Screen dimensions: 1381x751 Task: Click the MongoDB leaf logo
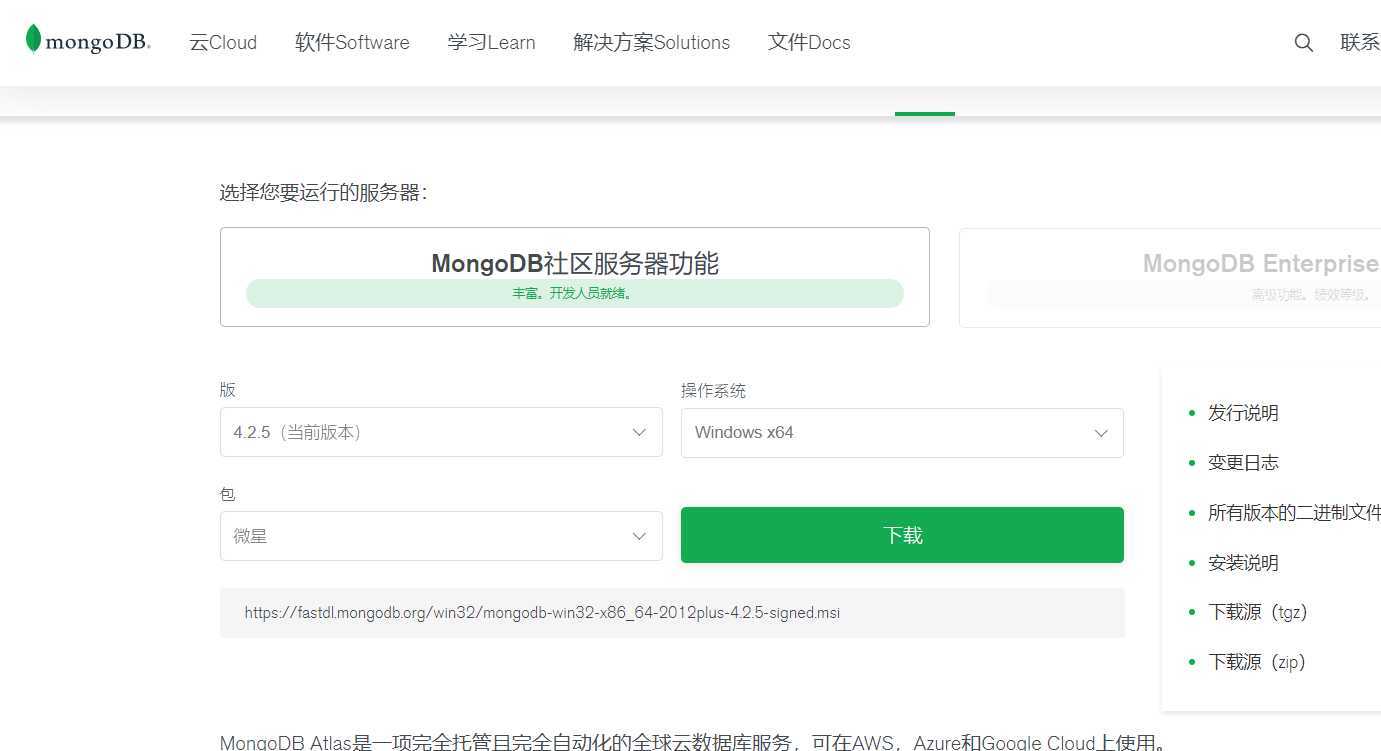pos(88,40)
